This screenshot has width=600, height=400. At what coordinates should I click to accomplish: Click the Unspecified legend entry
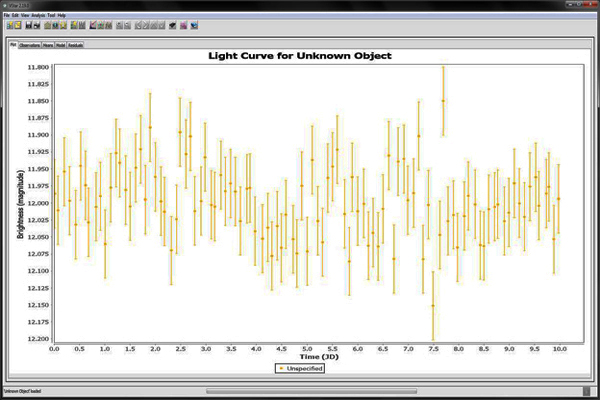click(x=300, y=368)
